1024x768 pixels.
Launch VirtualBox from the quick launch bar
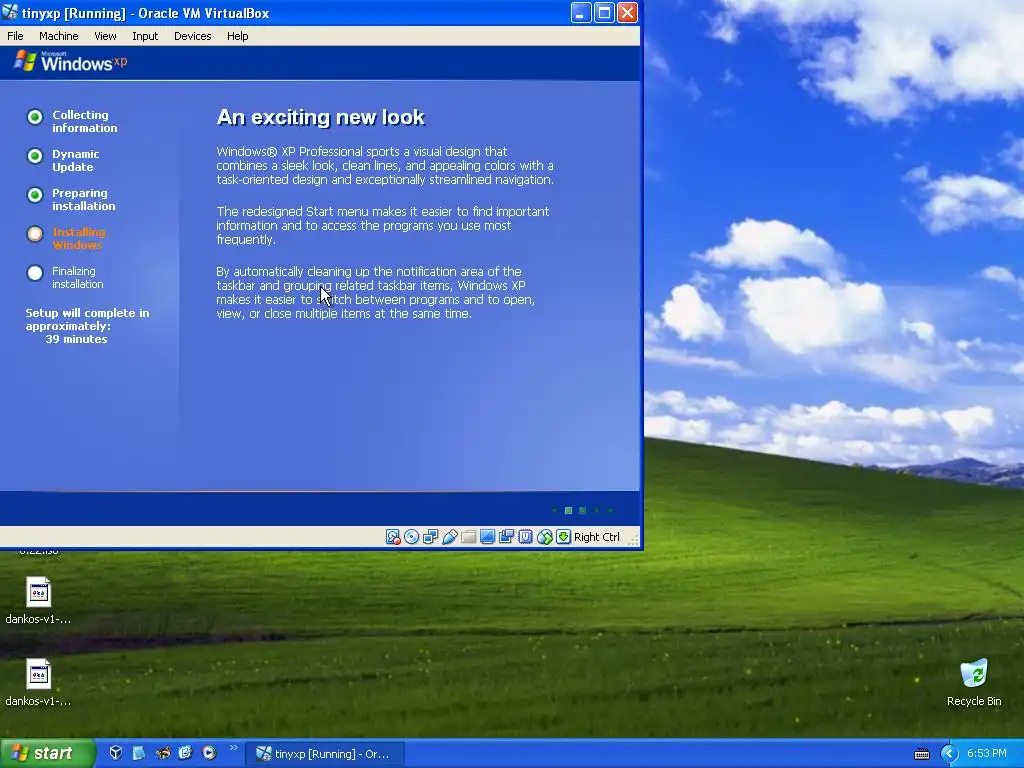point(116,753)
